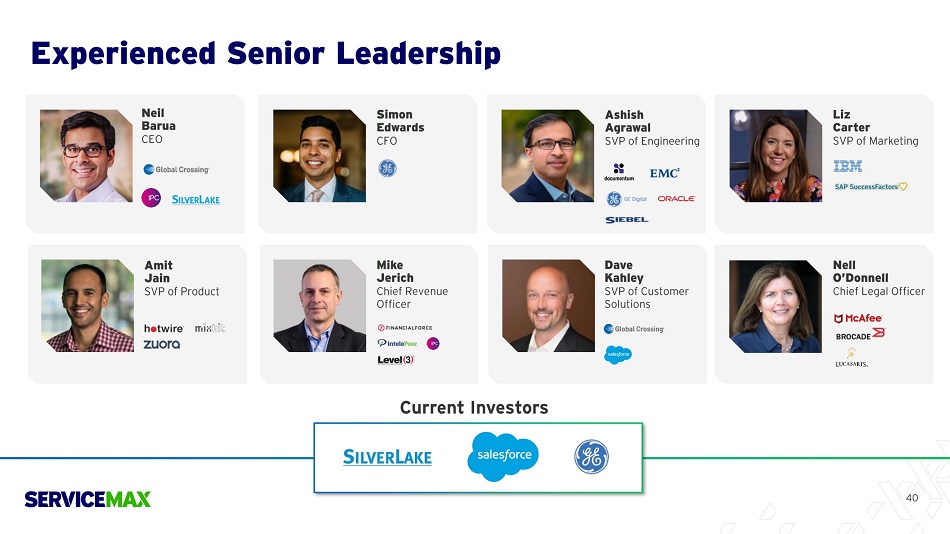Click the purple IPC logo beside SilverLake
Image resolution: width=950 pixels, height=534 pixels.
[151, 198]
